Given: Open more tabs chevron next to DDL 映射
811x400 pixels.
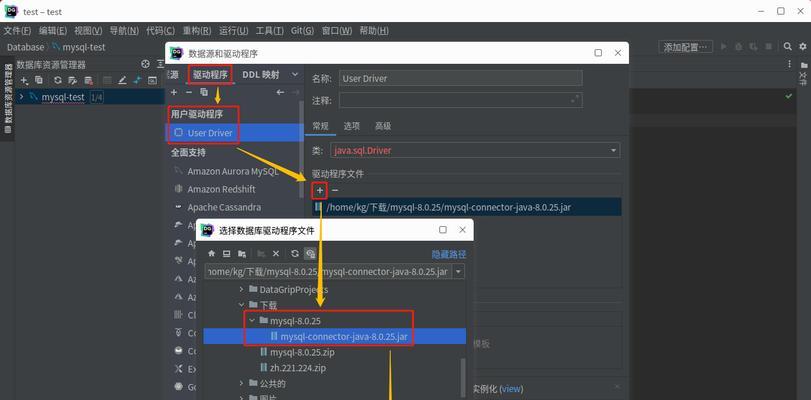Looking at the screenshot, I should click(295, 75).
